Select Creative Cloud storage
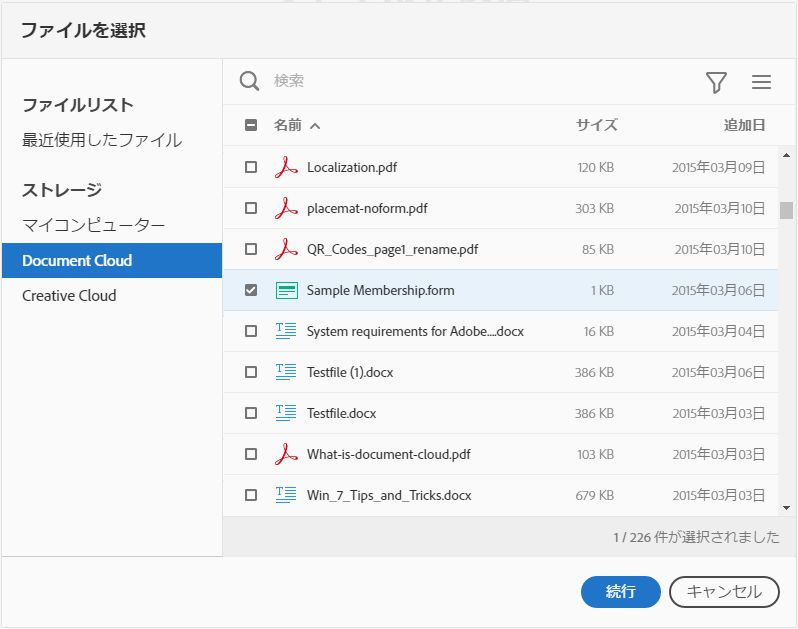The width and height of the screenshot is (798, 629). pyautogui.click(x=69, y=296)
